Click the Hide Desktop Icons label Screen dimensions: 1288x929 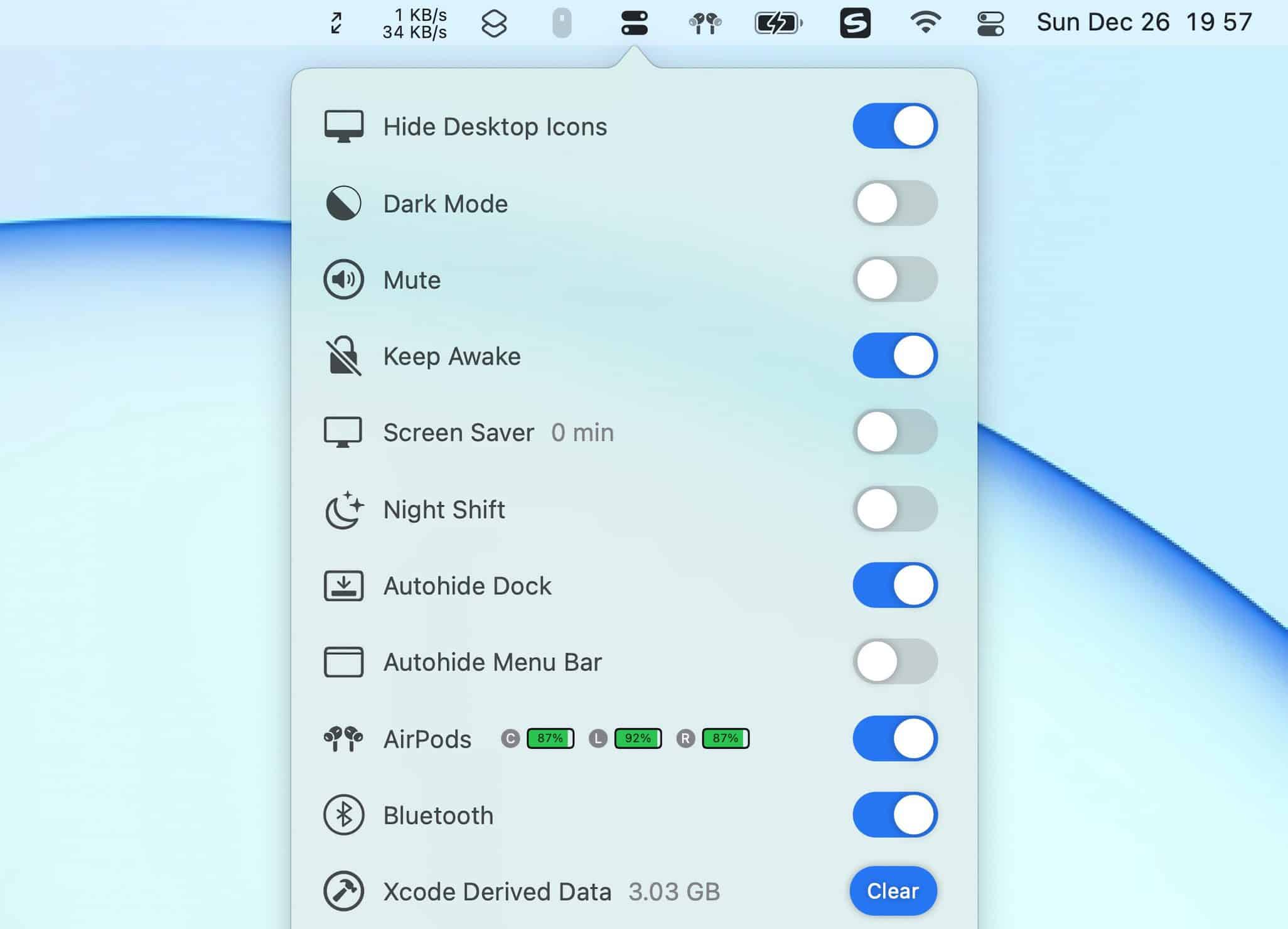coord(495,127)
